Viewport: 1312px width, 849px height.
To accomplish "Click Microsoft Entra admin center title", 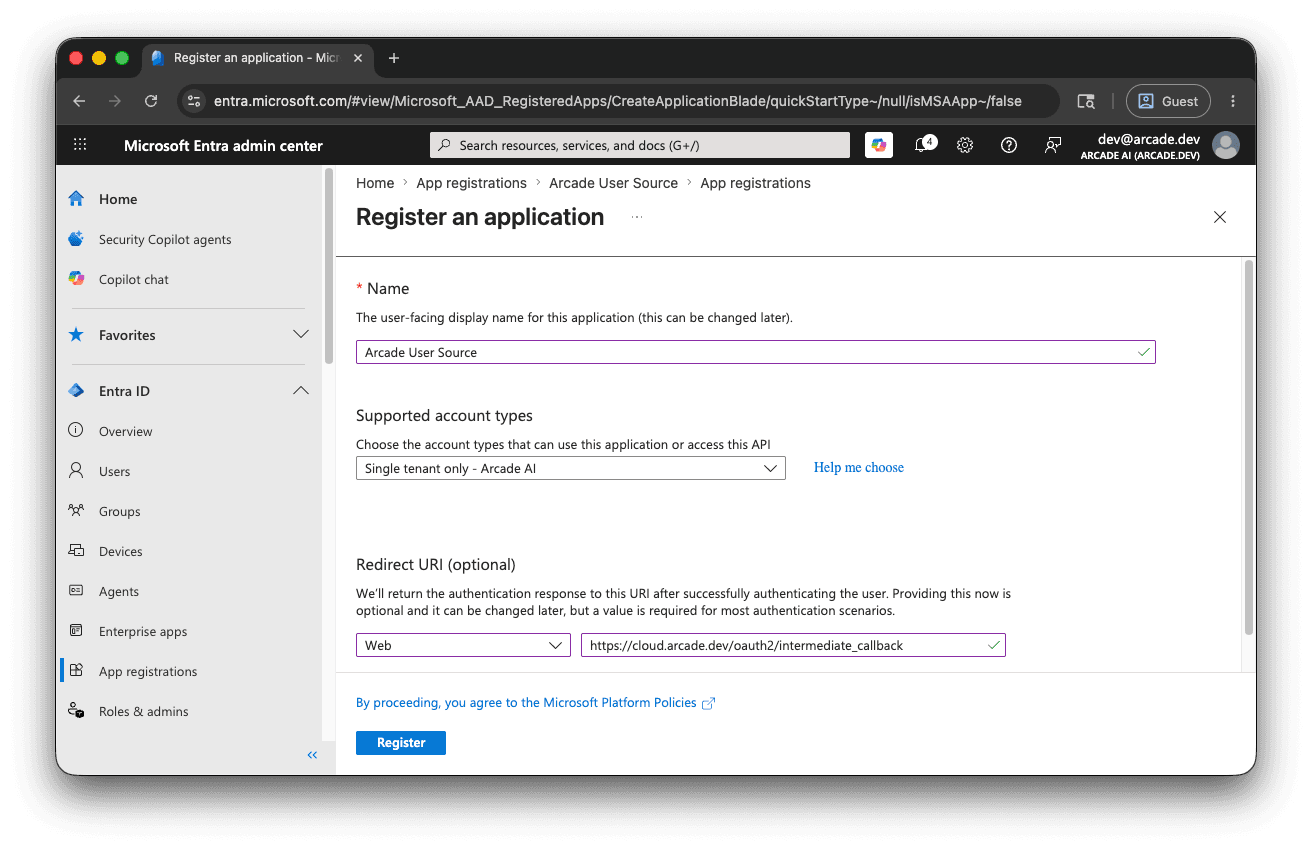I will click(x=223, y=145).
